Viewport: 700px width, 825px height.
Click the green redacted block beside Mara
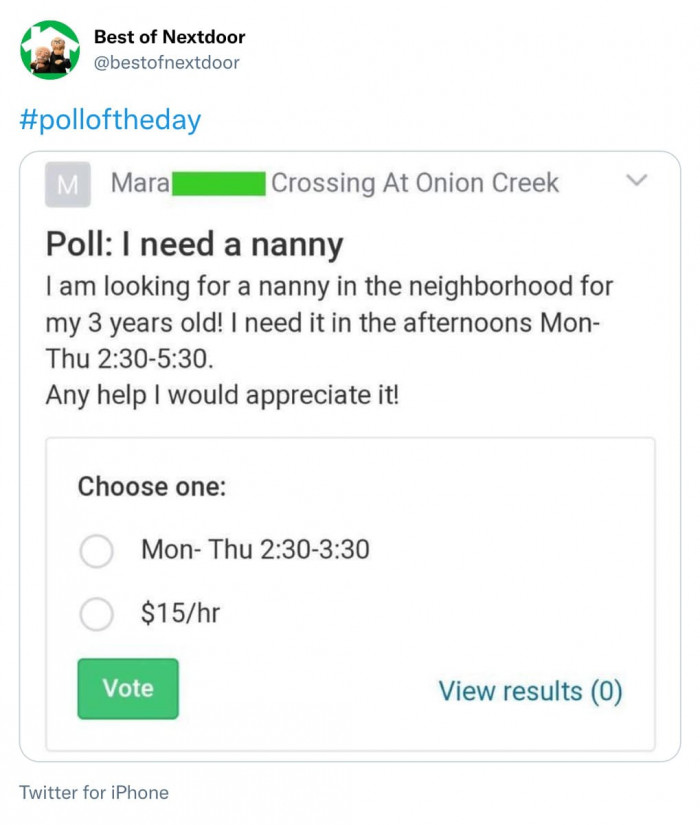[x=219, y=183]
